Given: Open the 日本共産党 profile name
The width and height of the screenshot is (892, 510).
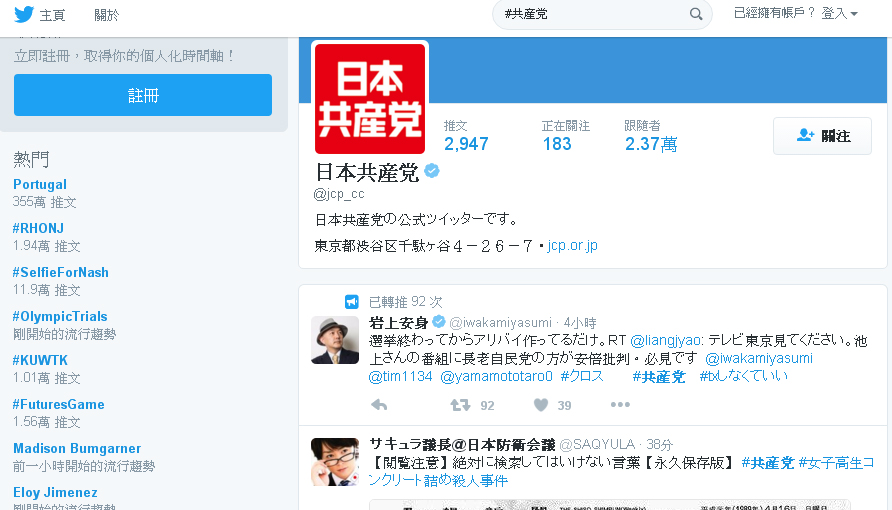Looking at the screenshot, I should coord(367,172).
